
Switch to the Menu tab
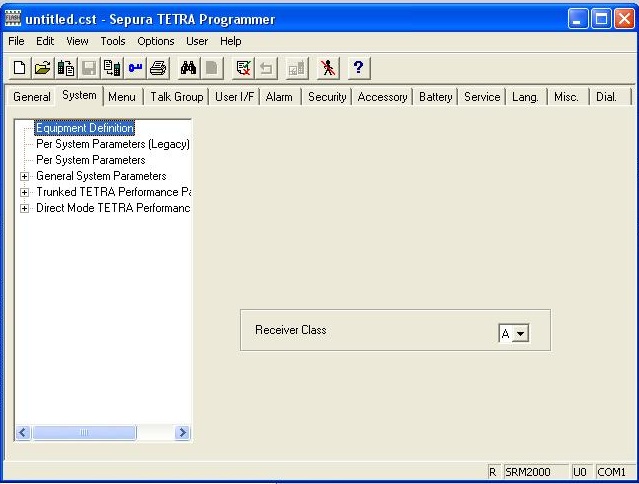(x=122, y=97)
